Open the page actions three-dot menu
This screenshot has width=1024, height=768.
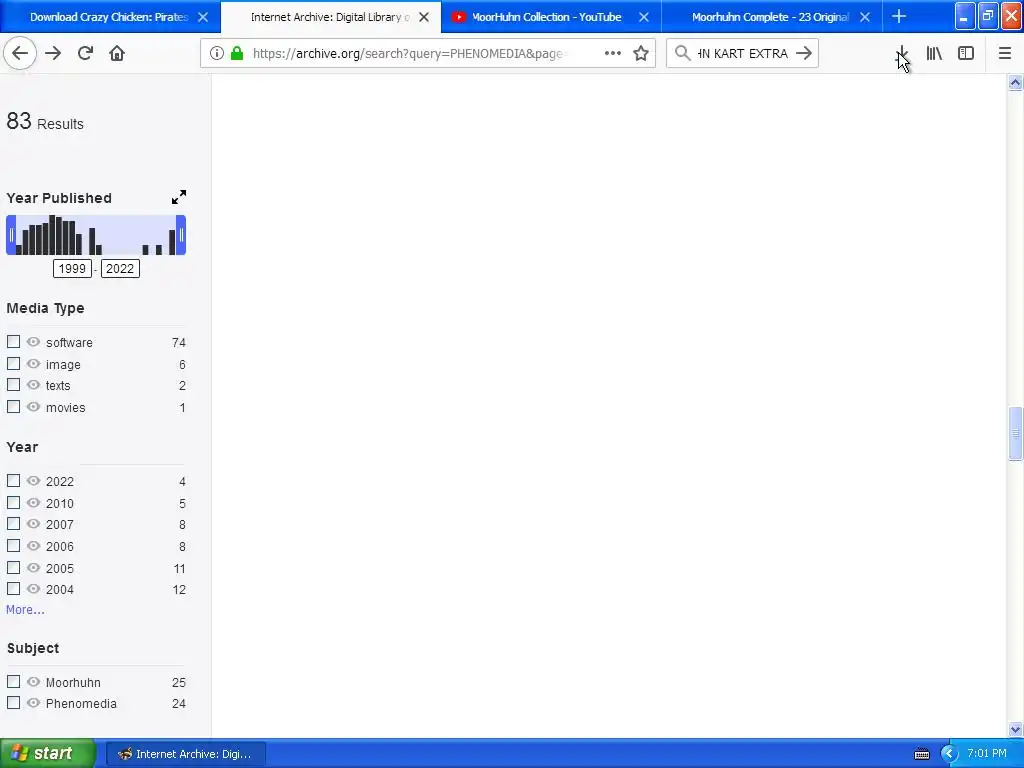point(613,54)
